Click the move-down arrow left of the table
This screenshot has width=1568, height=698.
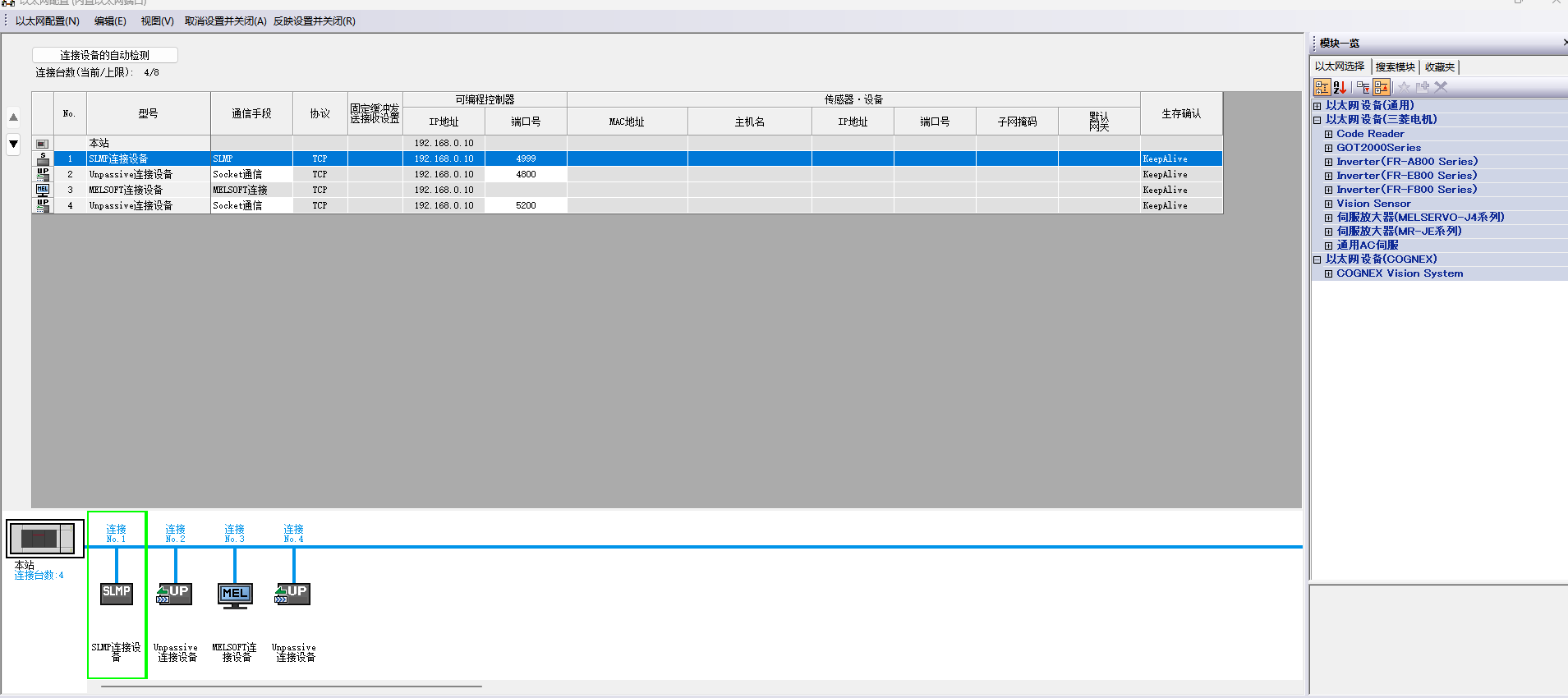coord(13,144)
